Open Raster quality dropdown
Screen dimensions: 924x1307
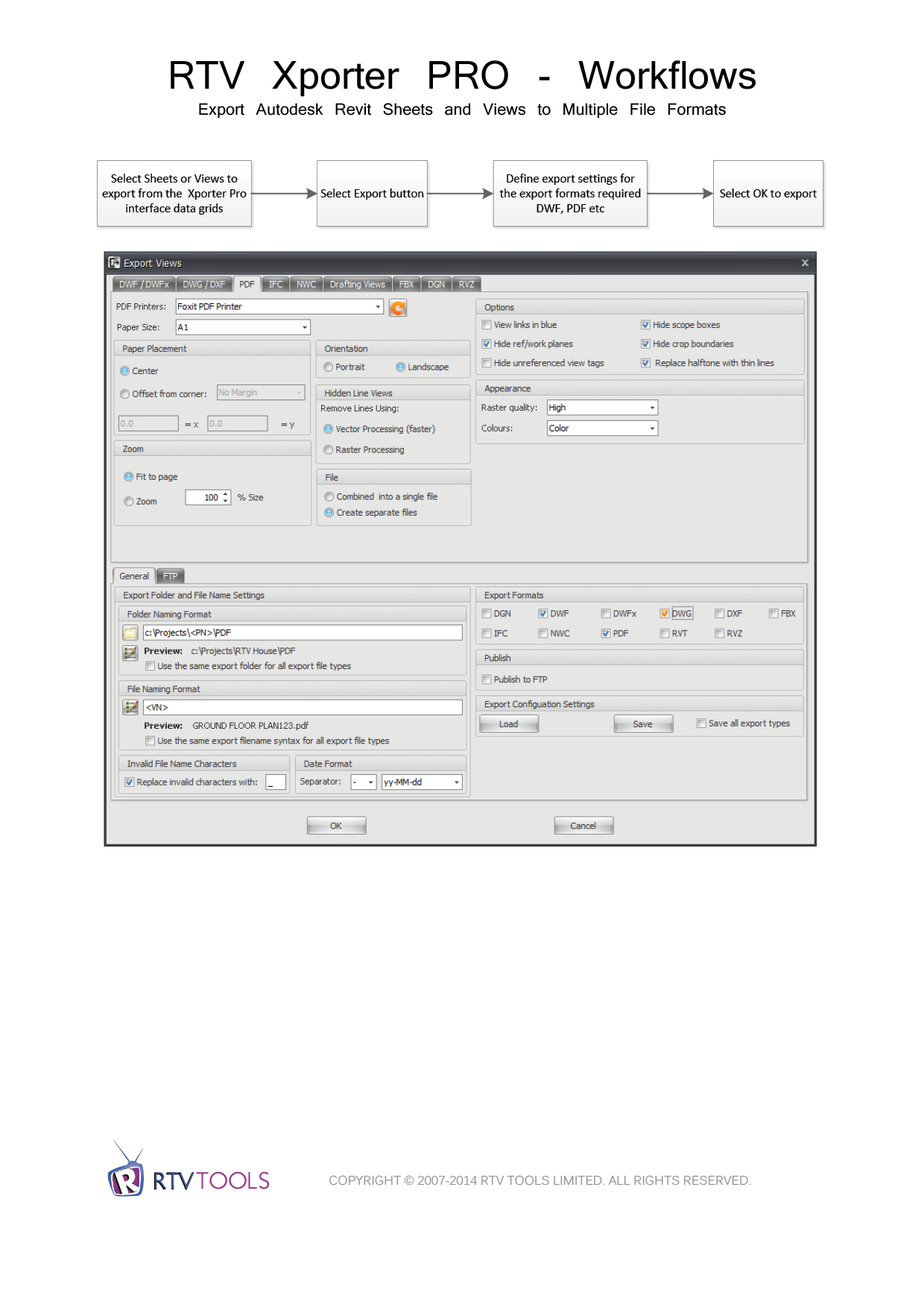coord(652,408)
